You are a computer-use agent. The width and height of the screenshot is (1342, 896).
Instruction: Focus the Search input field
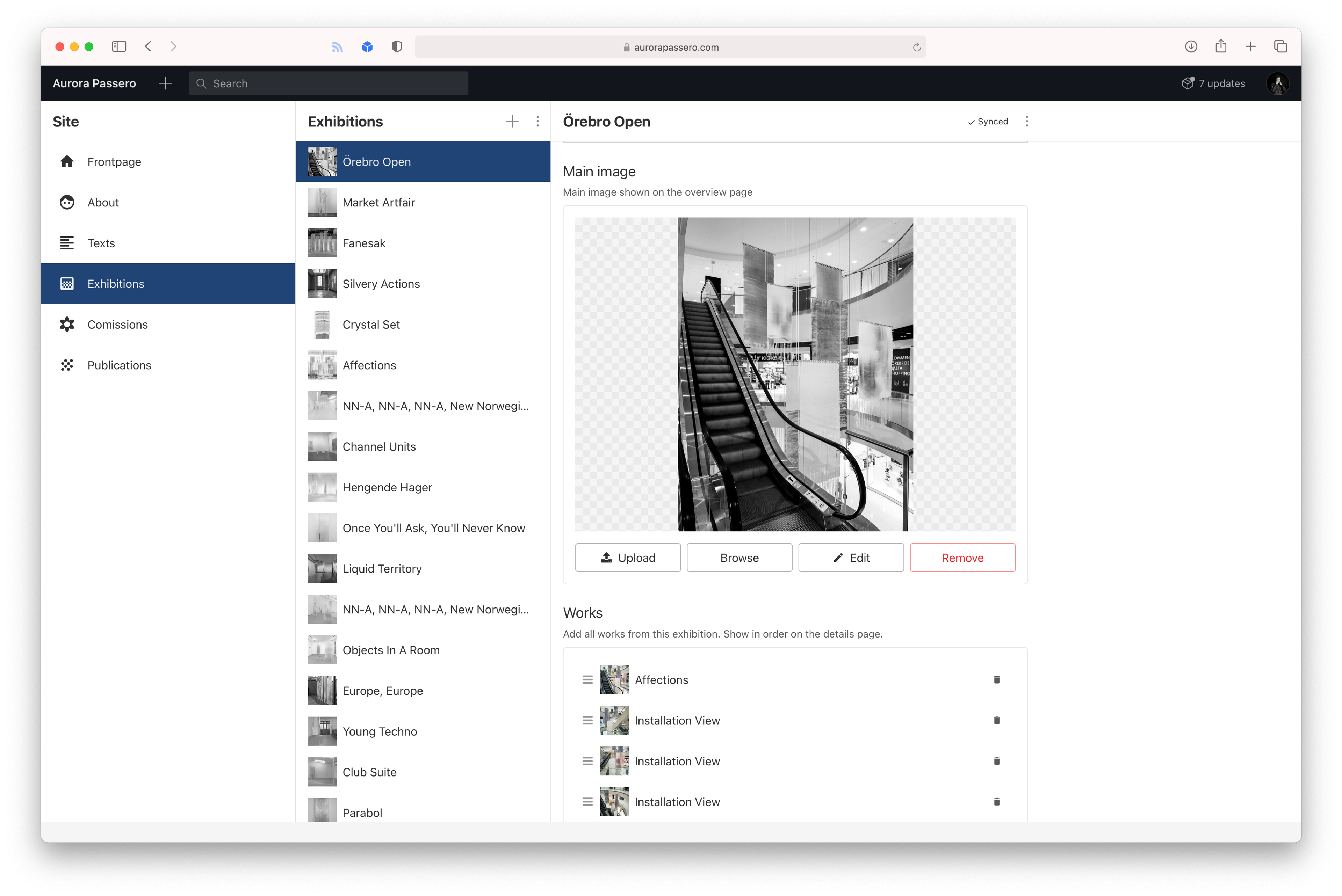click(x=329, y=83)
